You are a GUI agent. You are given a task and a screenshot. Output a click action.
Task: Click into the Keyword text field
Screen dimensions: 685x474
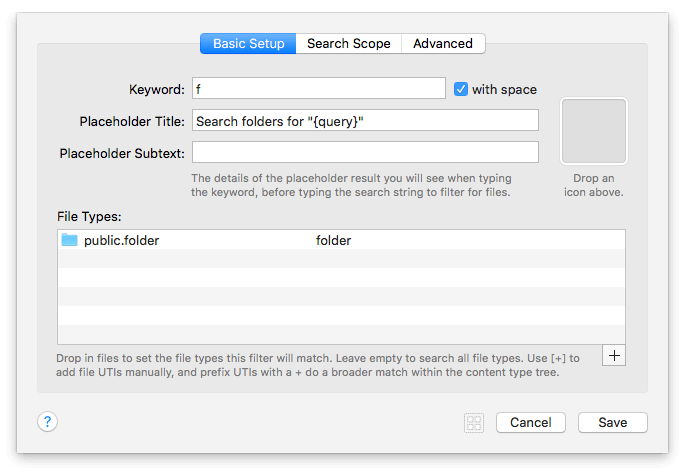318,89
